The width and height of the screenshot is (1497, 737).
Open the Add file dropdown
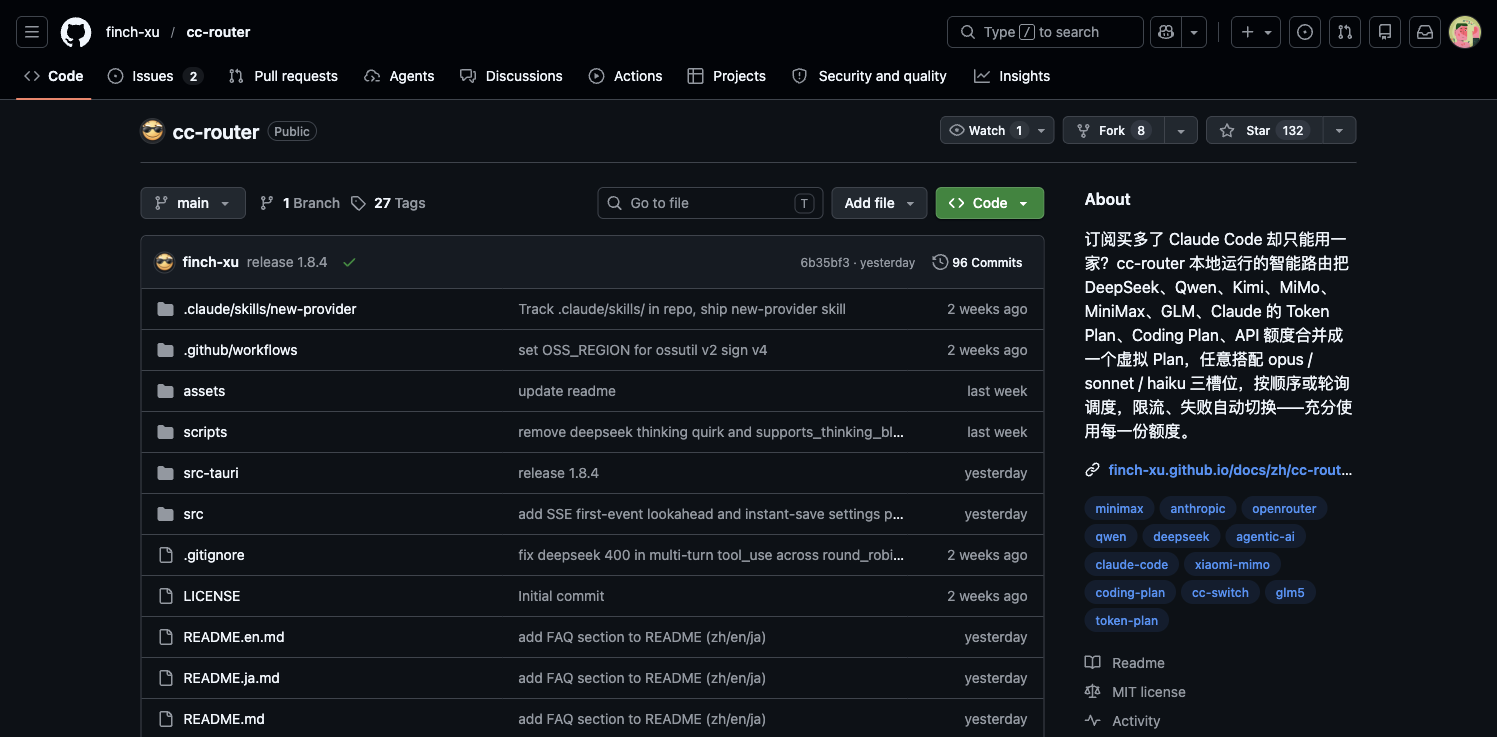[x=879, y=203]
